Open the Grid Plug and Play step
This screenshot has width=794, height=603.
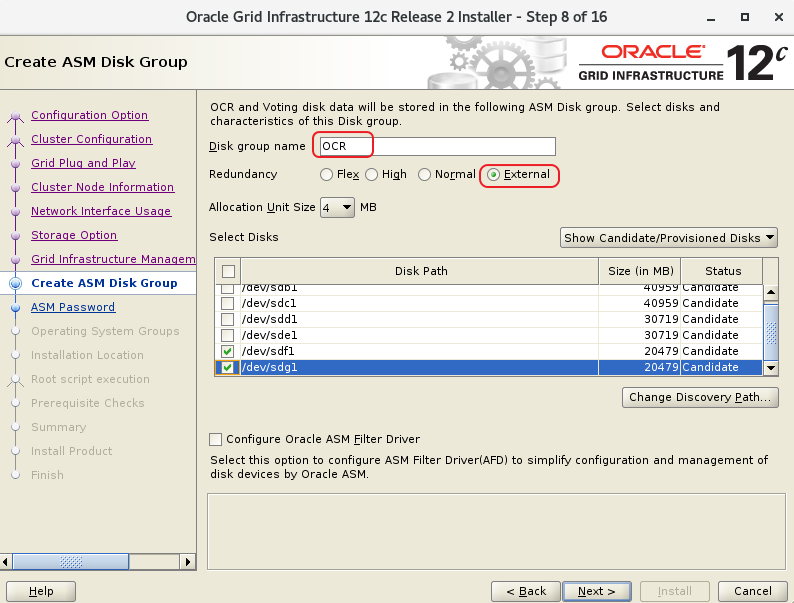pos(83,164)
